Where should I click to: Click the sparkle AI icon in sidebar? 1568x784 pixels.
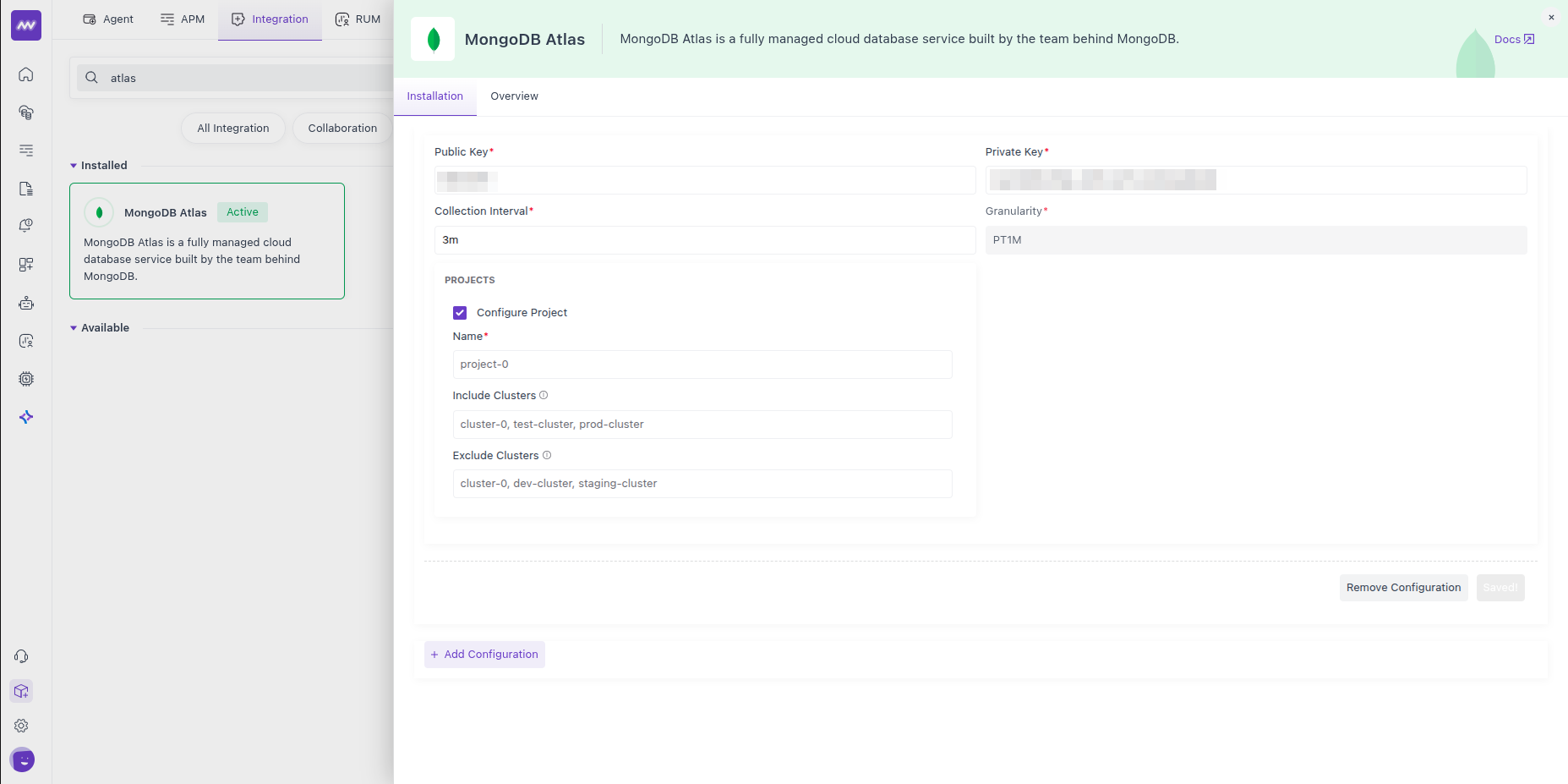click(25, 416)
